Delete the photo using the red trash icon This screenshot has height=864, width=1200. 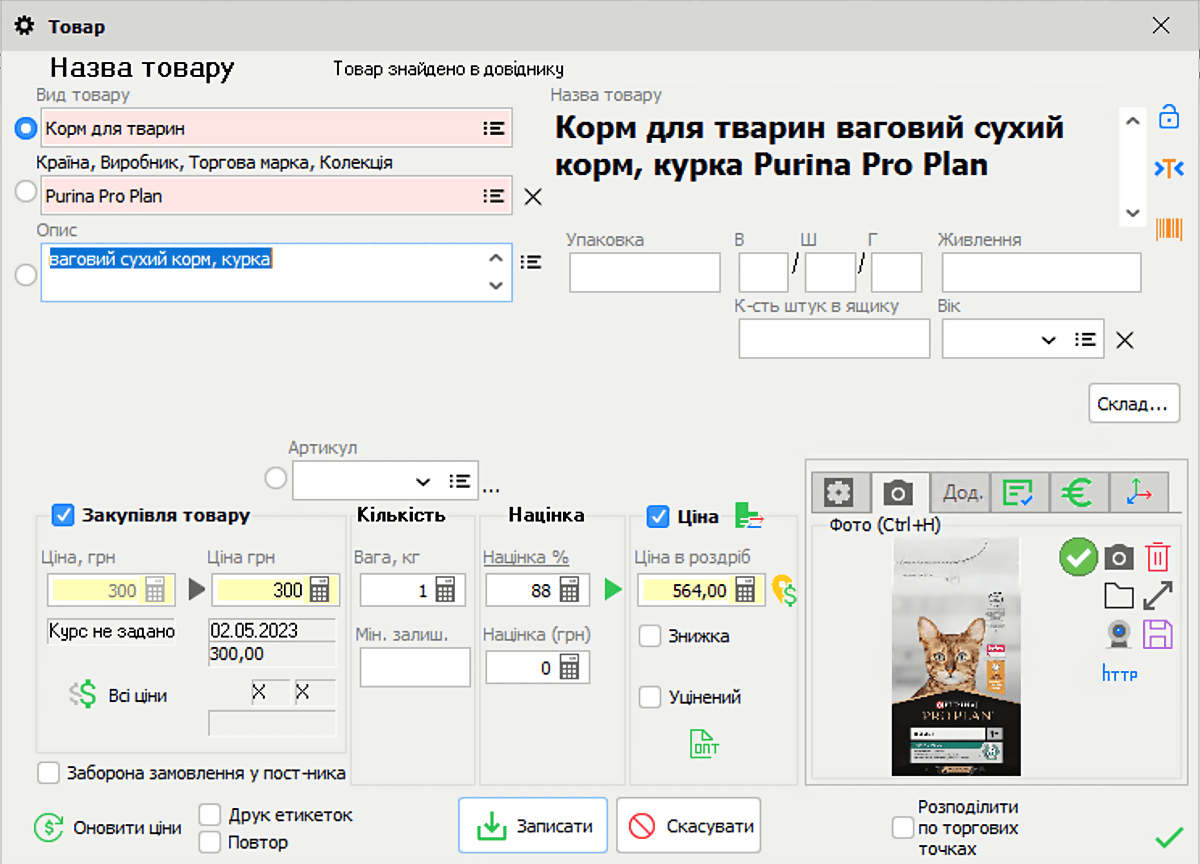pyautogui.click(x=1157, y=557)
